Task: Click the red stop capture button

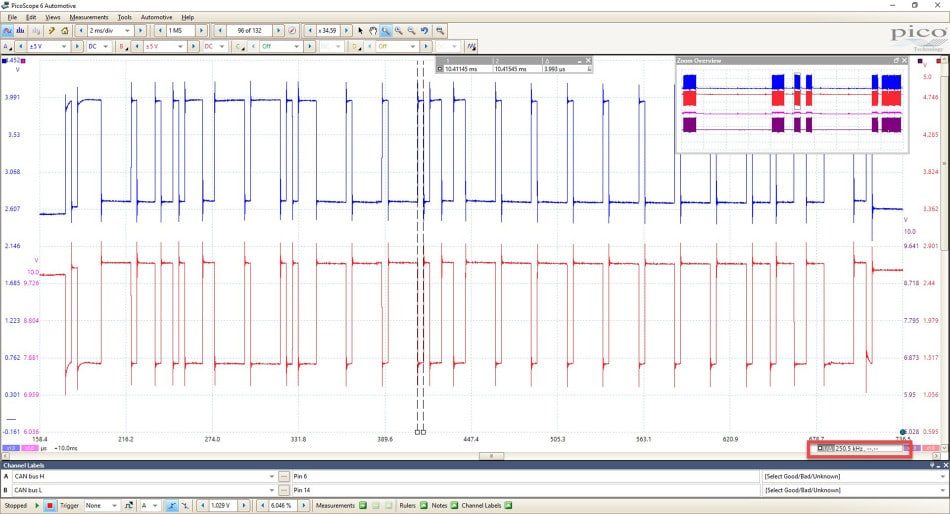Action: [50, 506]
